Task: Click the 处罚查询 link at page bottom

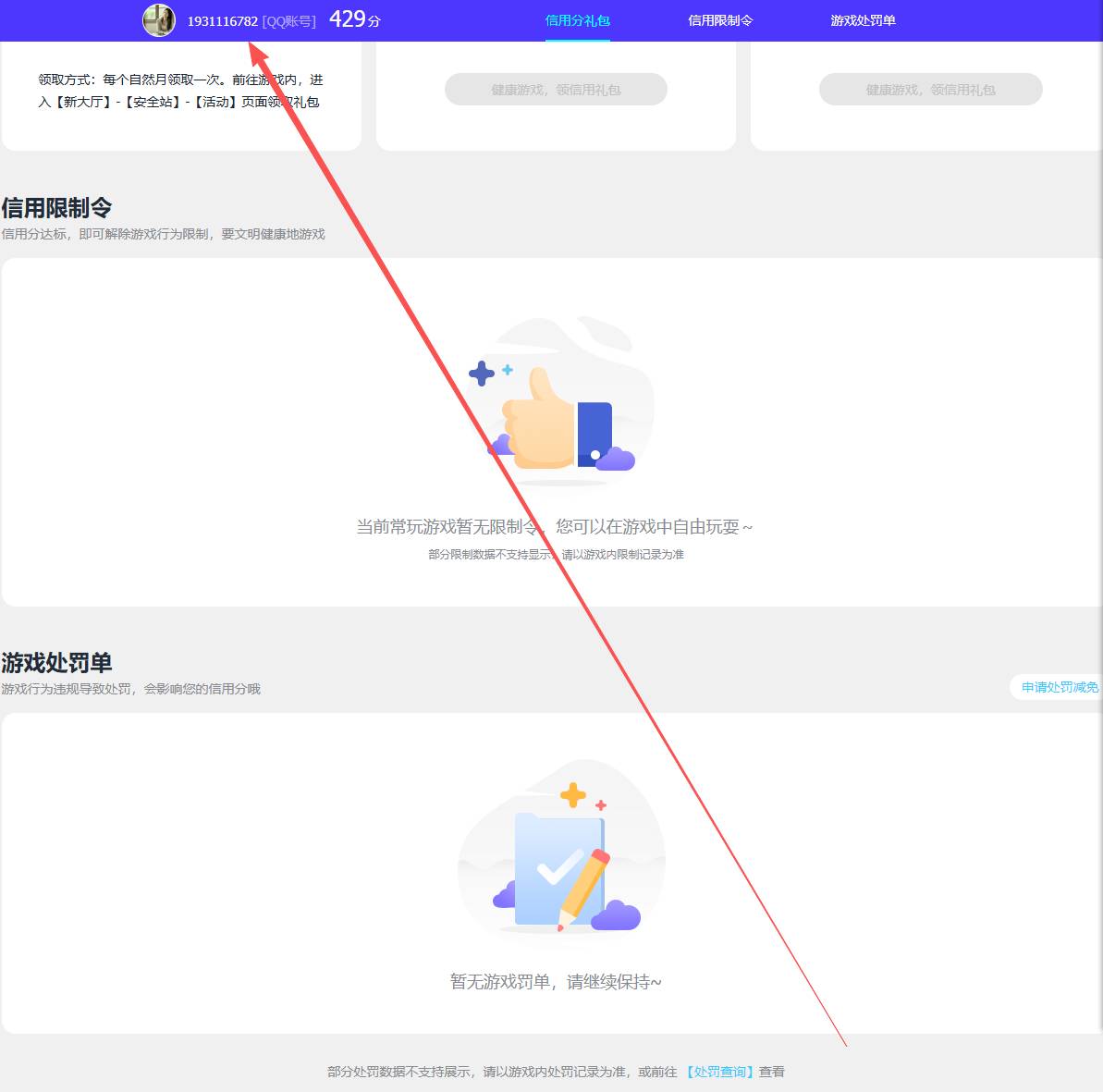Action: [722, 1071]
